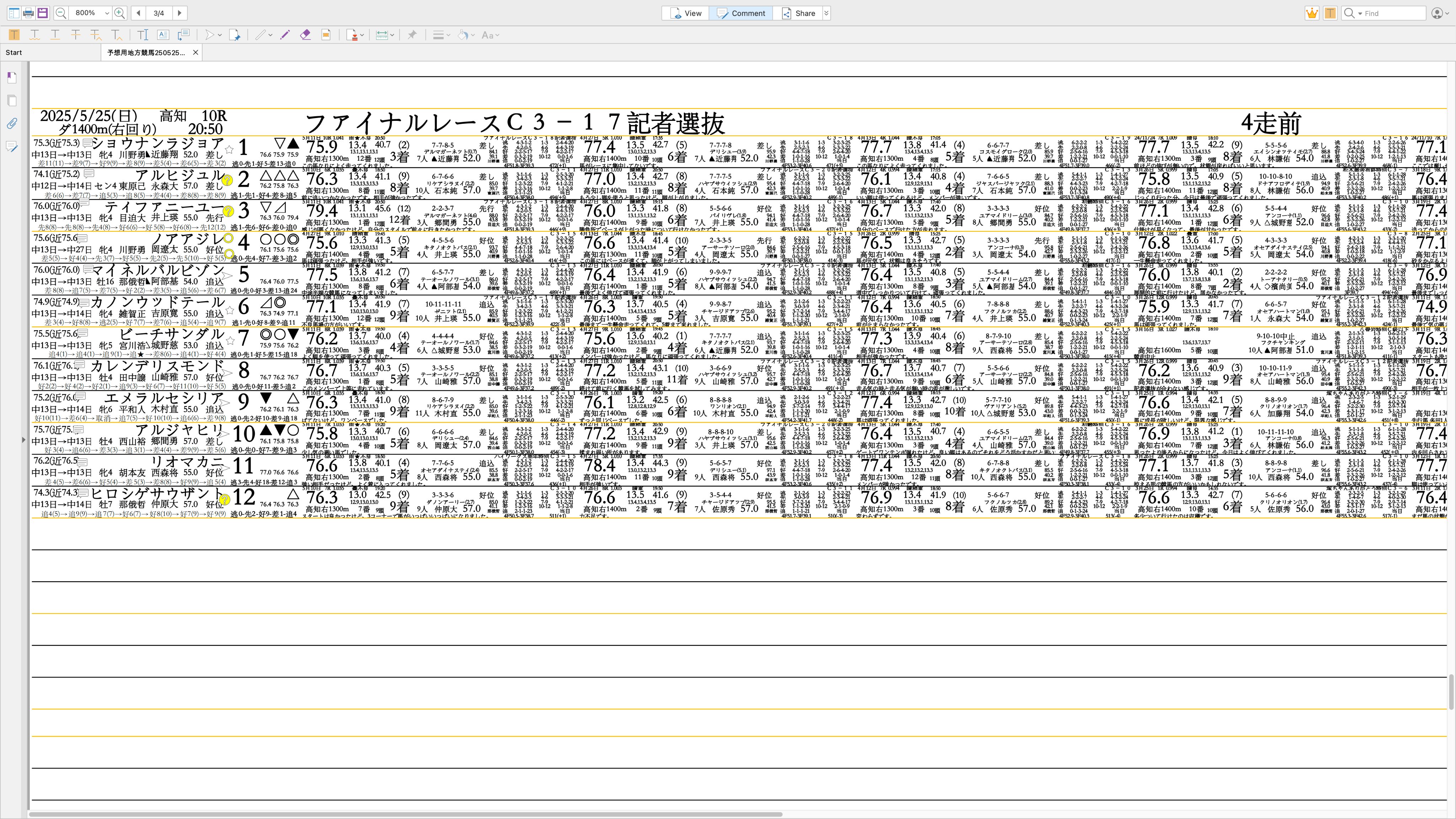
Task: Select the Replace text markup tool
Action: click(96, 35)
